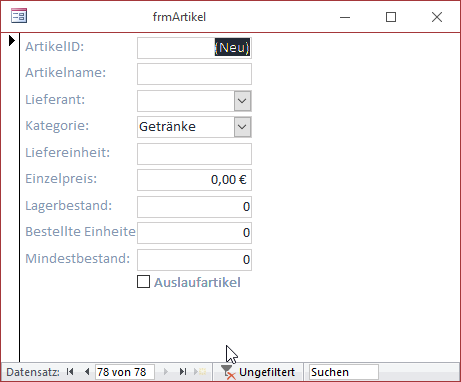Click the record selector arrow at left

pos(11,41)
